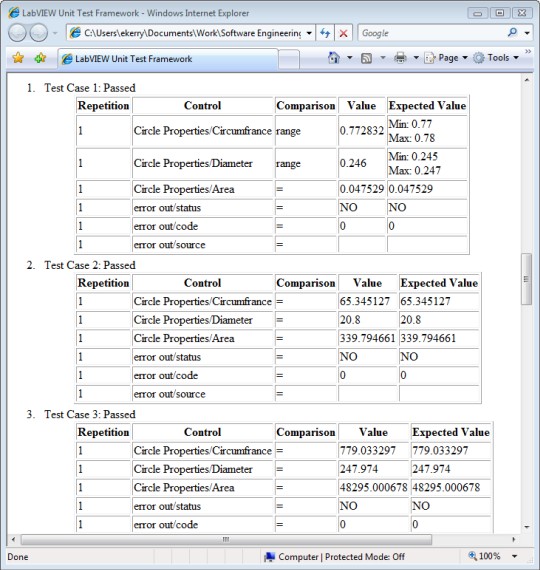The height and width of the screenshot is (570, 540).
Task: Click the 100% zoom level button
Action: (x=484, y=556)
